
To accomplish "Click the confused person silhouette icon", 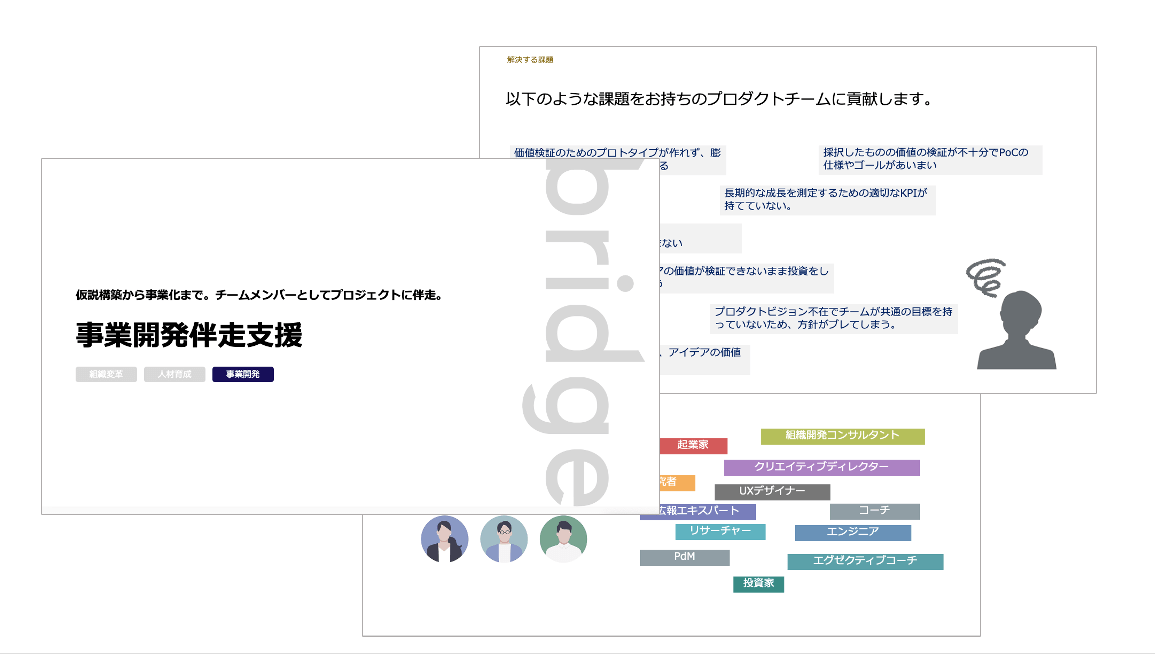I will click(1016, 332).
